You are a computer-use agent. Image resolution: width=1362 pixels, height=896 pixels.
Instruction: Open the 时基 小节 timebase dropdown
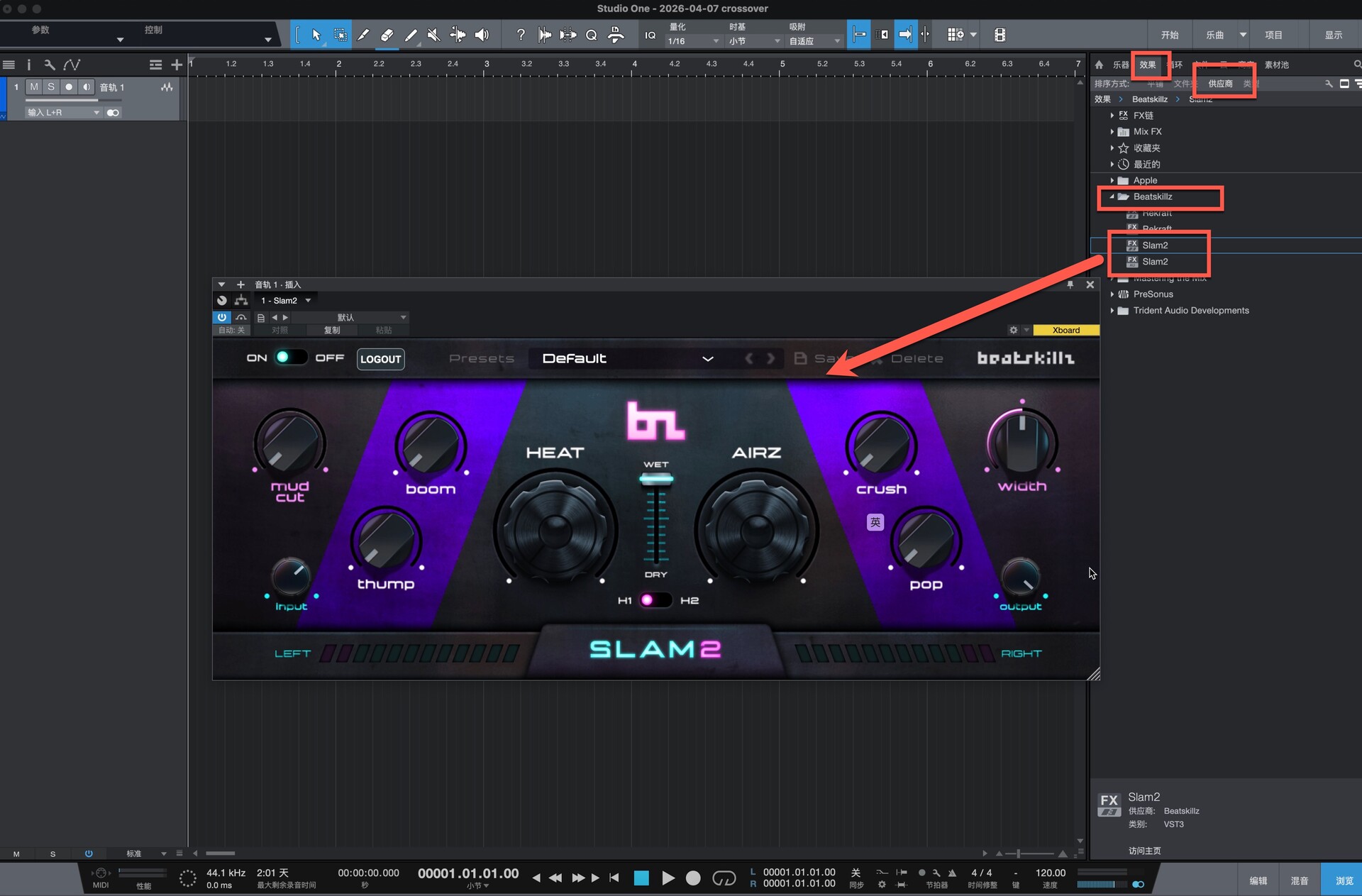coord(754,41)
